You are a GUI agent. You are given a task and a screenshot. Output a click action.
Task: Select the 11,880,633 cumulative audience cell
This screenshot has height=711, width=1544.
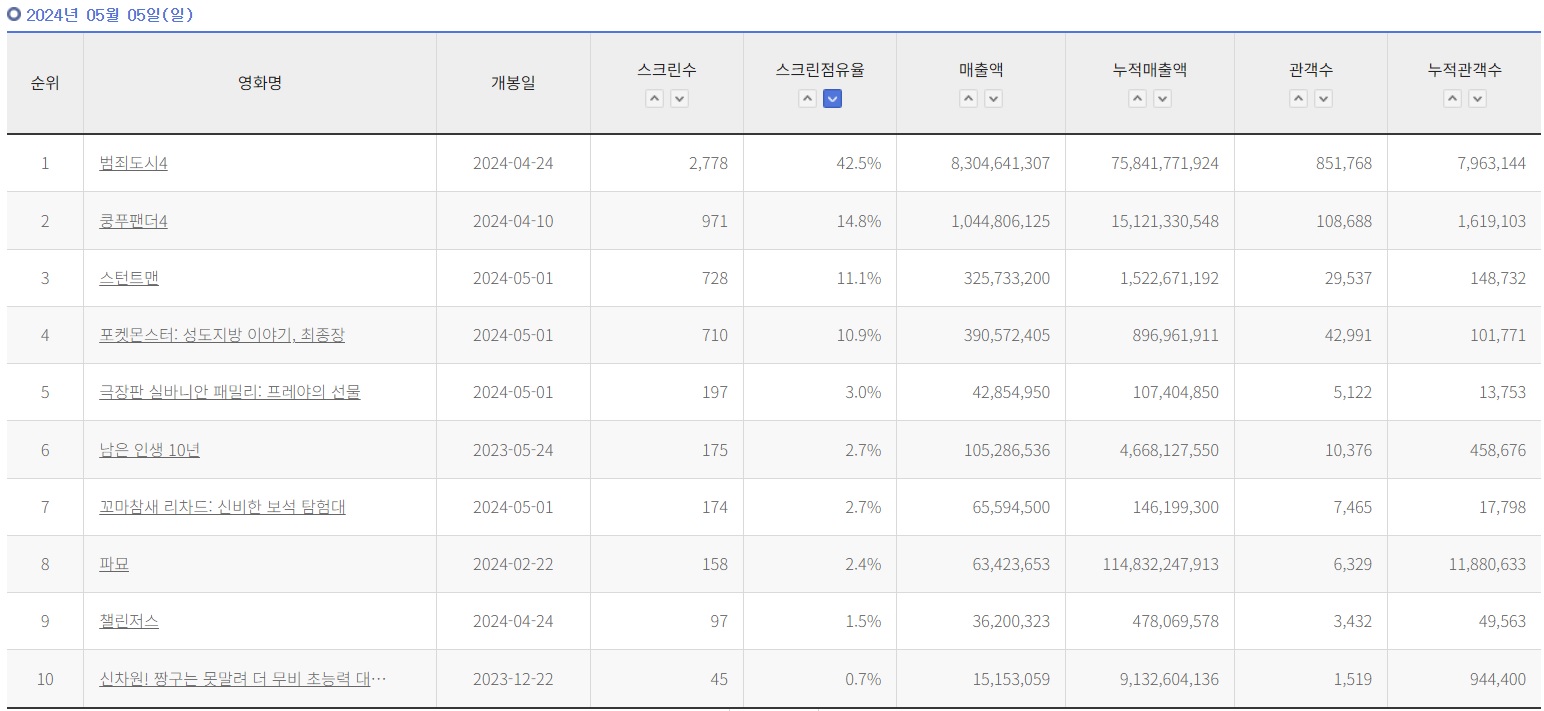pyautogui.click(x=1464, y=564)
